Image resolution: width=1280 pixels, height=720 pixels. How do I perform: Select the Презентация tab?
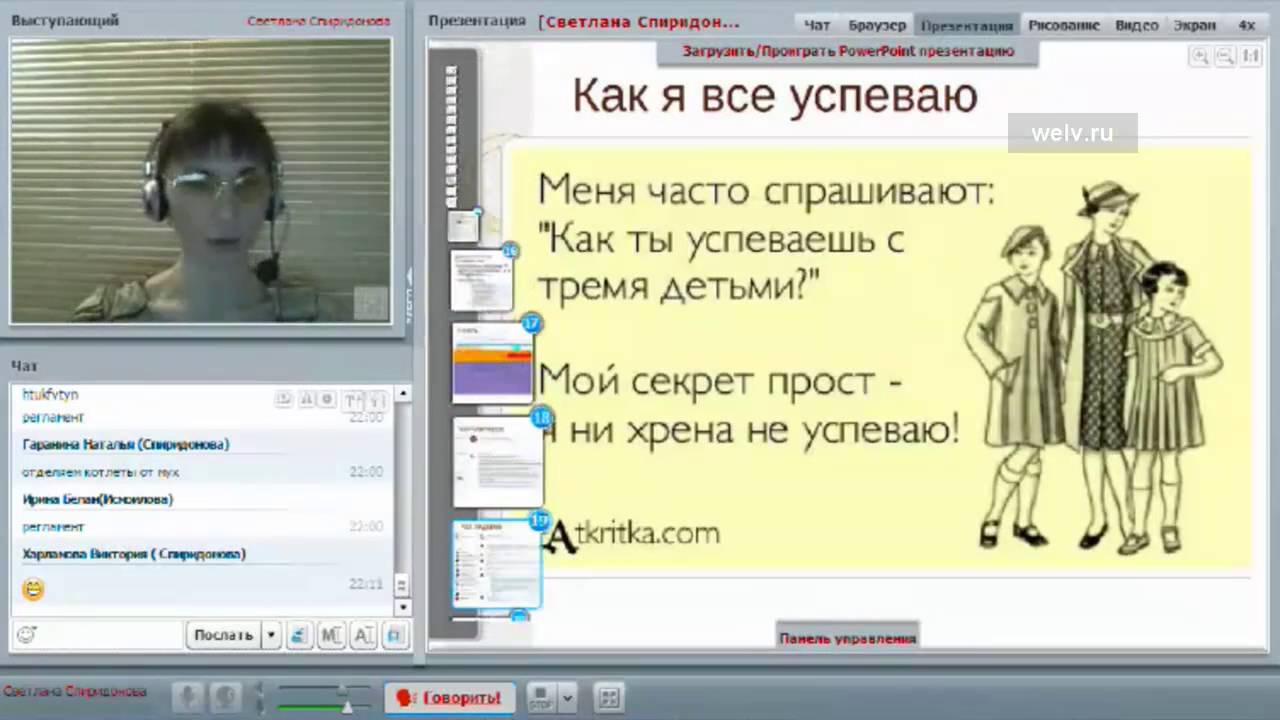coord(967,25)
